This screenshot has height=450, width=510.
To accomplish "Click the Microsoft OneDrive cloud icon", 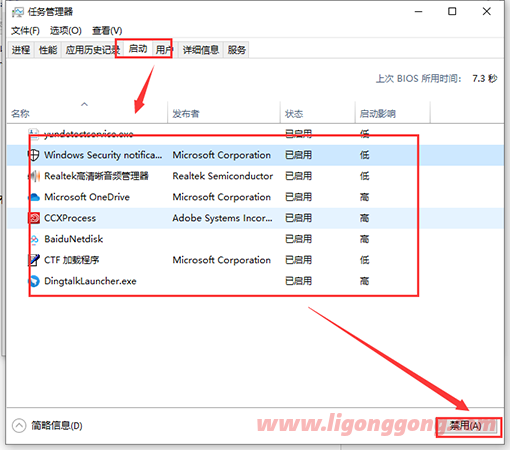I will (34, 197).
